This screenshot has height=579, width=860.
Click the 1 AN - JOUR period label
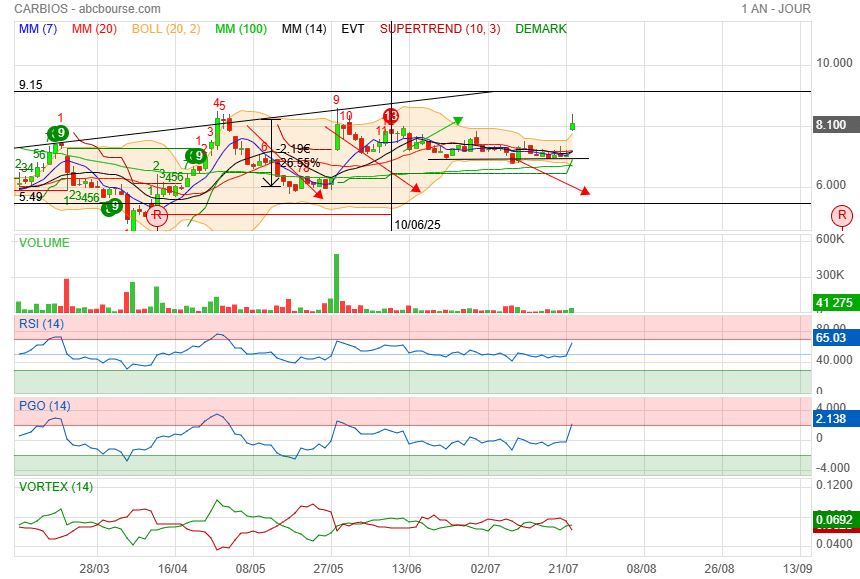pos(776,9)
